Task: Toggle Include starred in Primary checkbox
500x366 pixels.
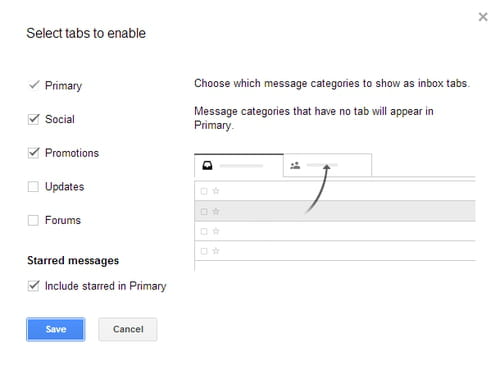Action: coord(33,286)
